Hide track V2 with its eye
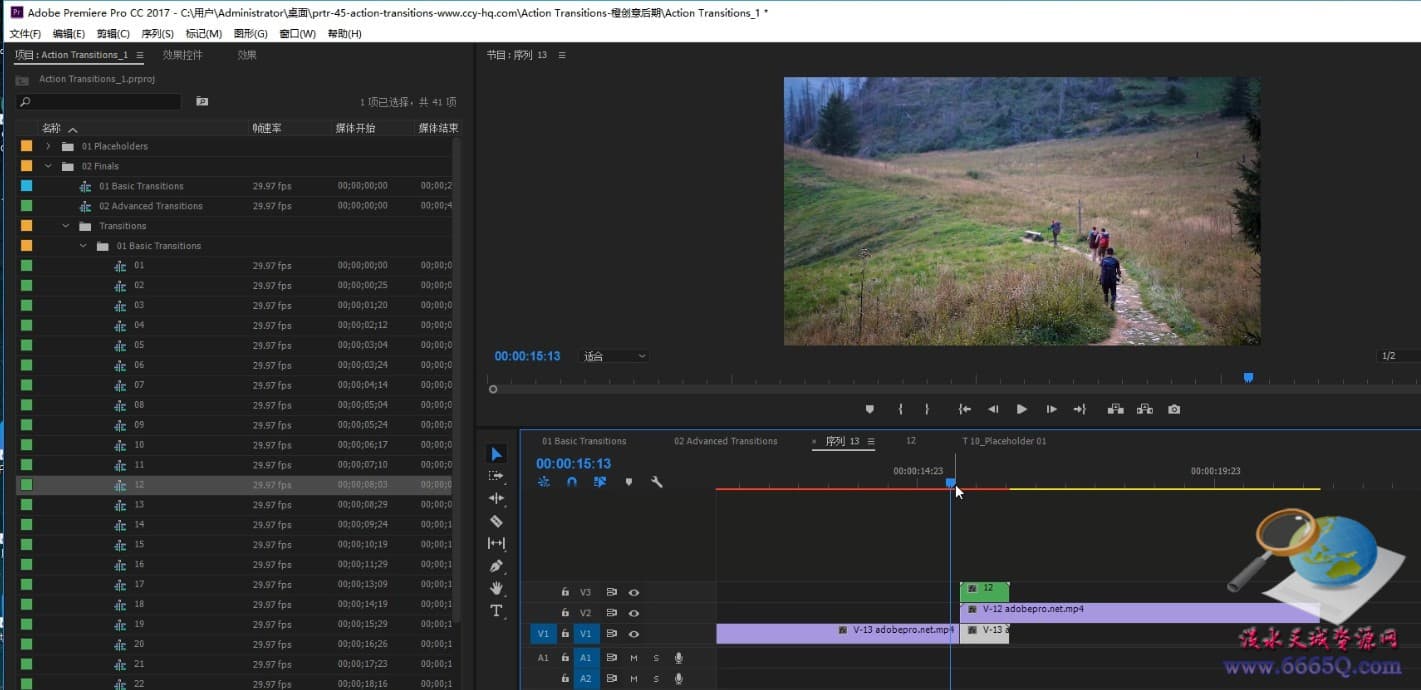The height and width of the screenshot is (690, 1421). 634,613
